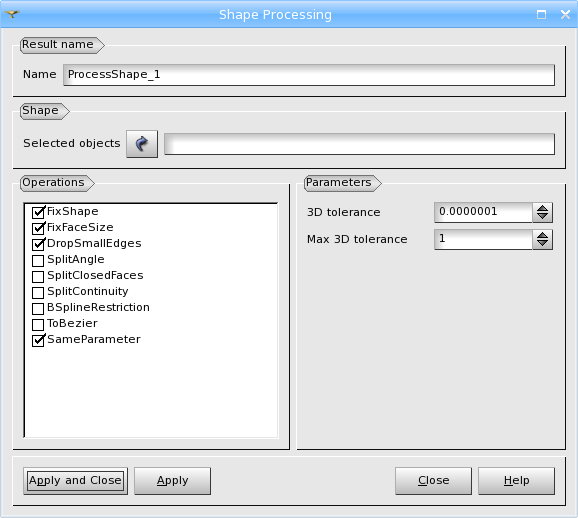
Task: Decrease the Max 3D tolerance value
Action: point(542,244)
